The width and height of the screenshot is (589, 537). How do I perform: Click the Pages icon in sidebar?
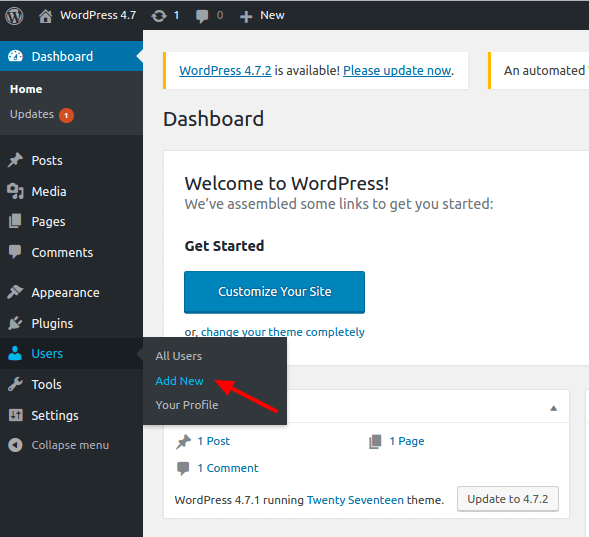pos(15,221)
